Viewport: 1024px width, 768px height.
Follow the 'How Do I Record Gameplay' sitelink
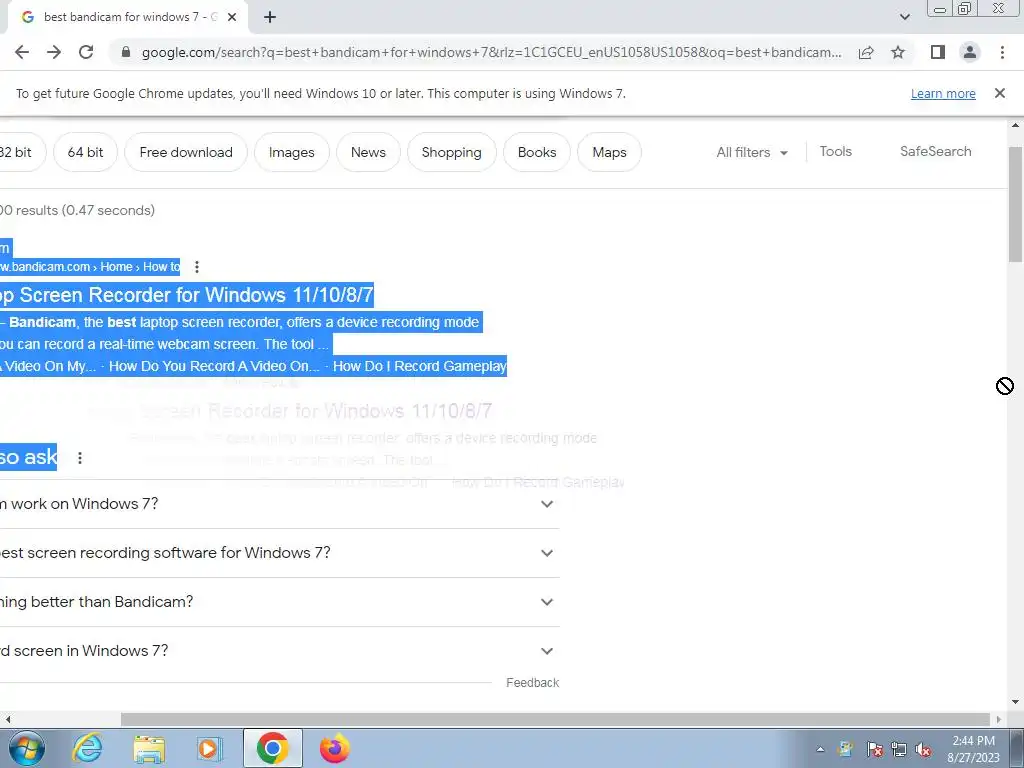coord(419,366)
